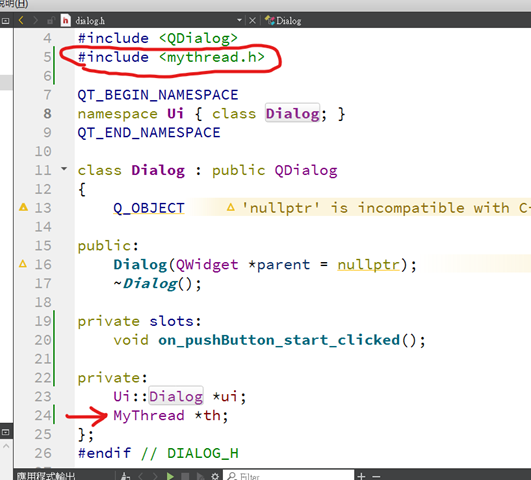Click the Dialog constructor name on line 16
Image resolution: width=531 pixels, height=480 pixels.
(x=140, y=264)
